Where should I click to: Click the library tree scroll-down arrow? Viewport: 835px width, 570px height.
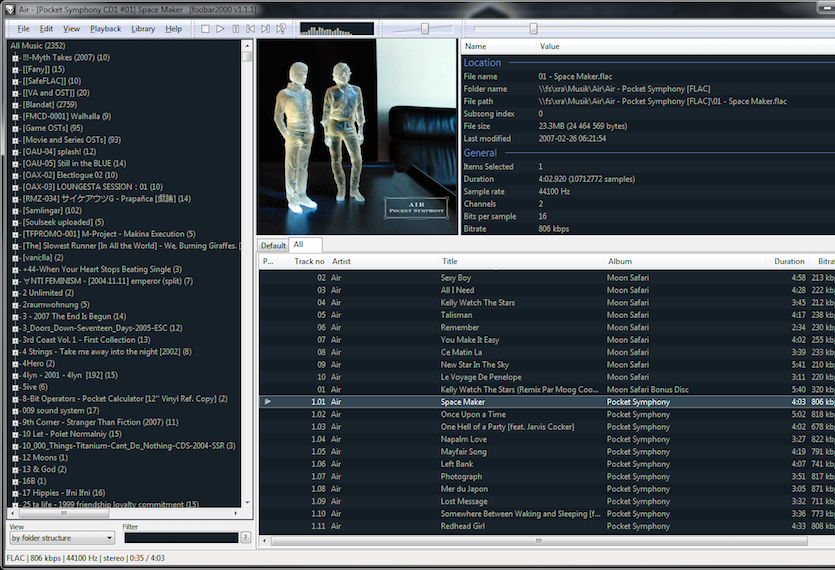(x=247, y=502)
